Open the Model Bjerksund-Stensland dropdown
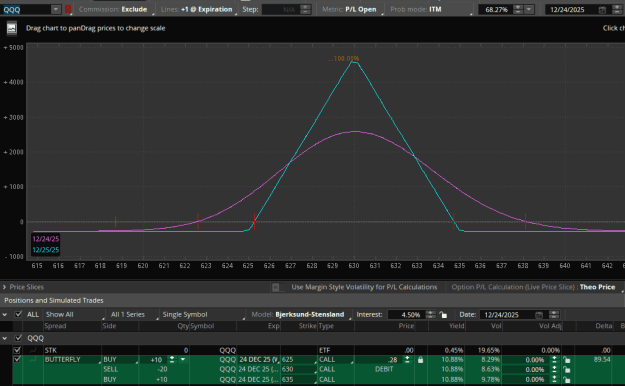This screenshot has width=625, height=386. coord(301,315)
